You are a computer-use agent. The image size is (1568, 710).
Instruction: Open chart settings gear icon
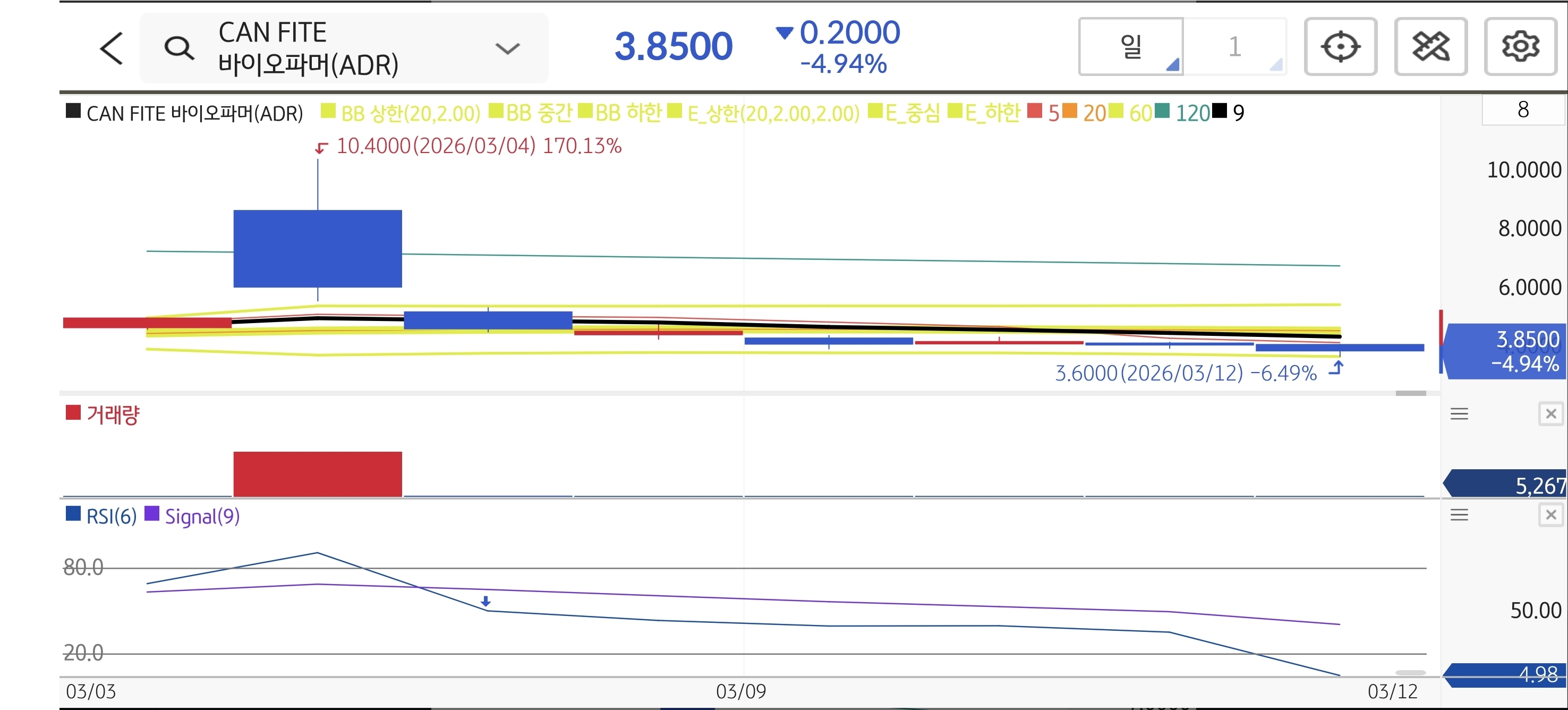tap(1520, 47)
